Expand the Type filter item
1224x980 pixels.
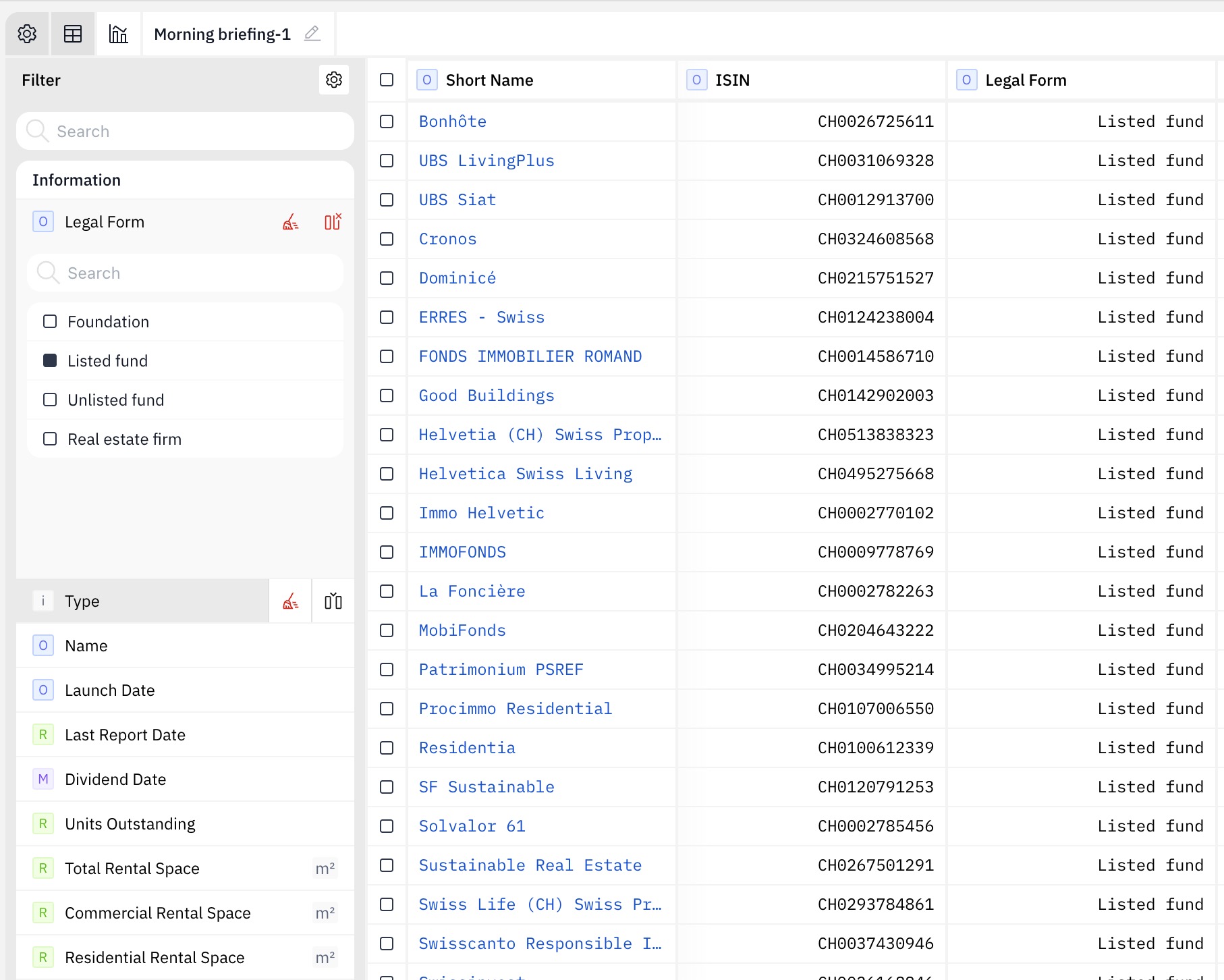(142, 601)
